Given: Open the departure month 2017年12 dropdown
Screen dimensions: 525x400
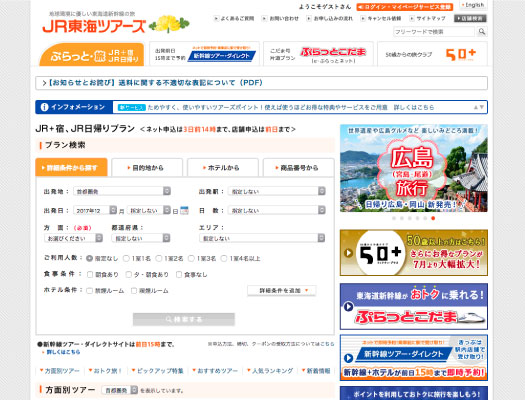Looking at the screenshot, I should pyautogui.click(x=95, y=210).
